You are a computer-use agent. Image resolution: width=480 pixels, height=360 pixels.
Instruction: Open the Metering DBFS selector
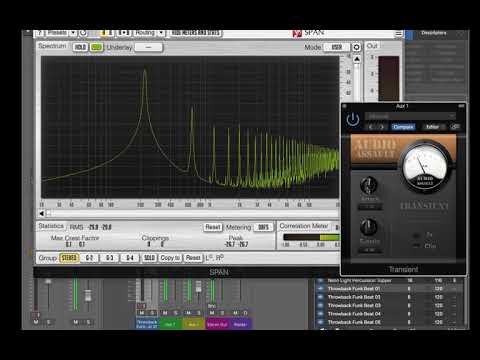[x=263, y=227]
